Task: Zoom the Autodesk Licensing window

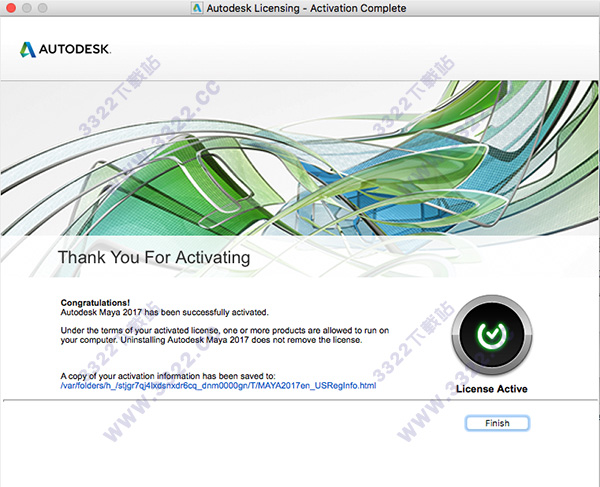Action: tap(42, 8)
